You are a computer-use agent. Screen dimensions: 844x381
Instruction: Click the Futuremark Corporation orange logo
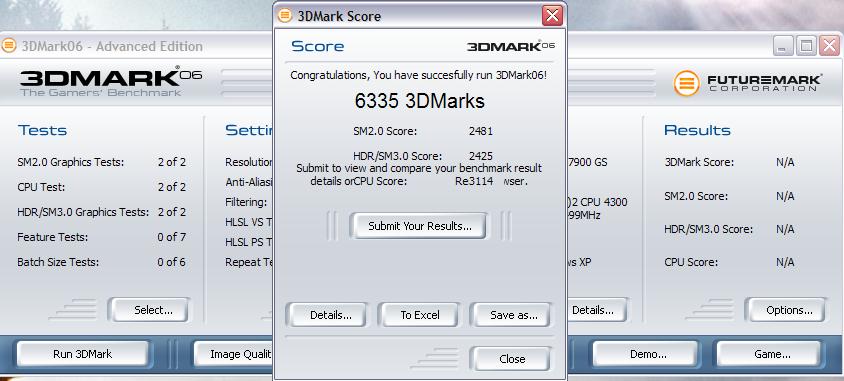(x=686, y=84)
